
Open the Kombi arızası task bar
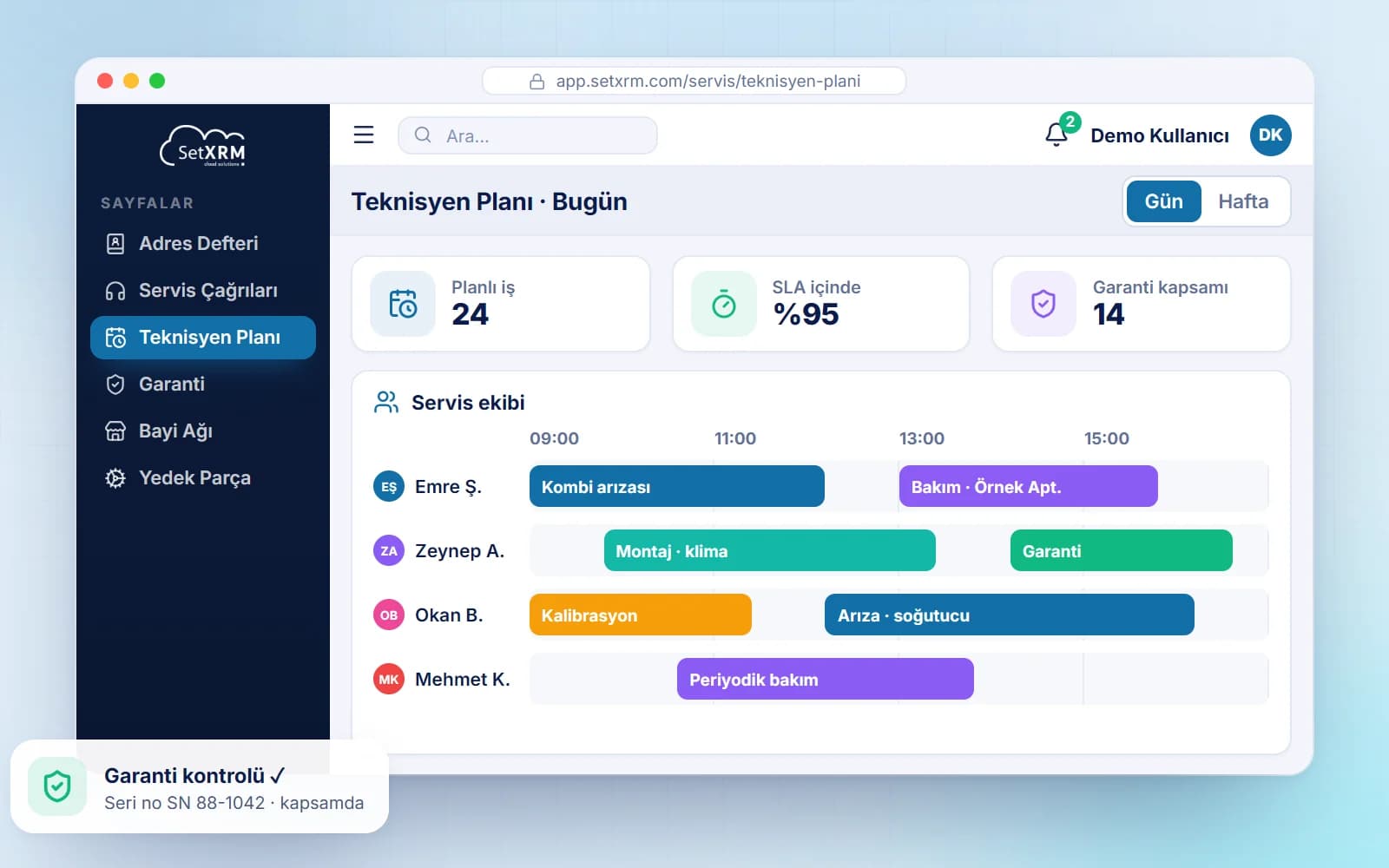[x=677, y=486]
